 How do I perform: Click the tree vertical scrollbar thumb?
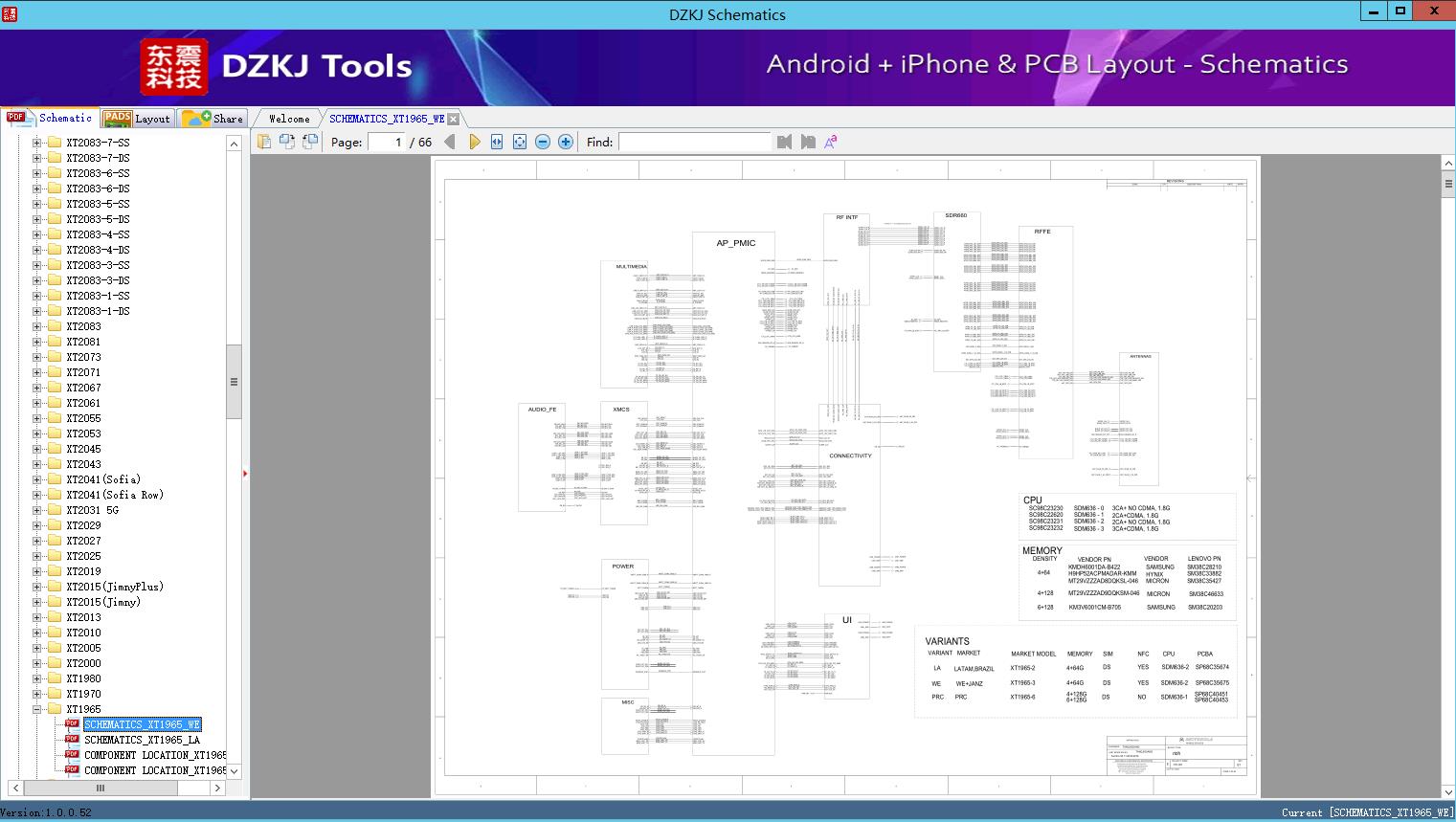coord(234,382)
